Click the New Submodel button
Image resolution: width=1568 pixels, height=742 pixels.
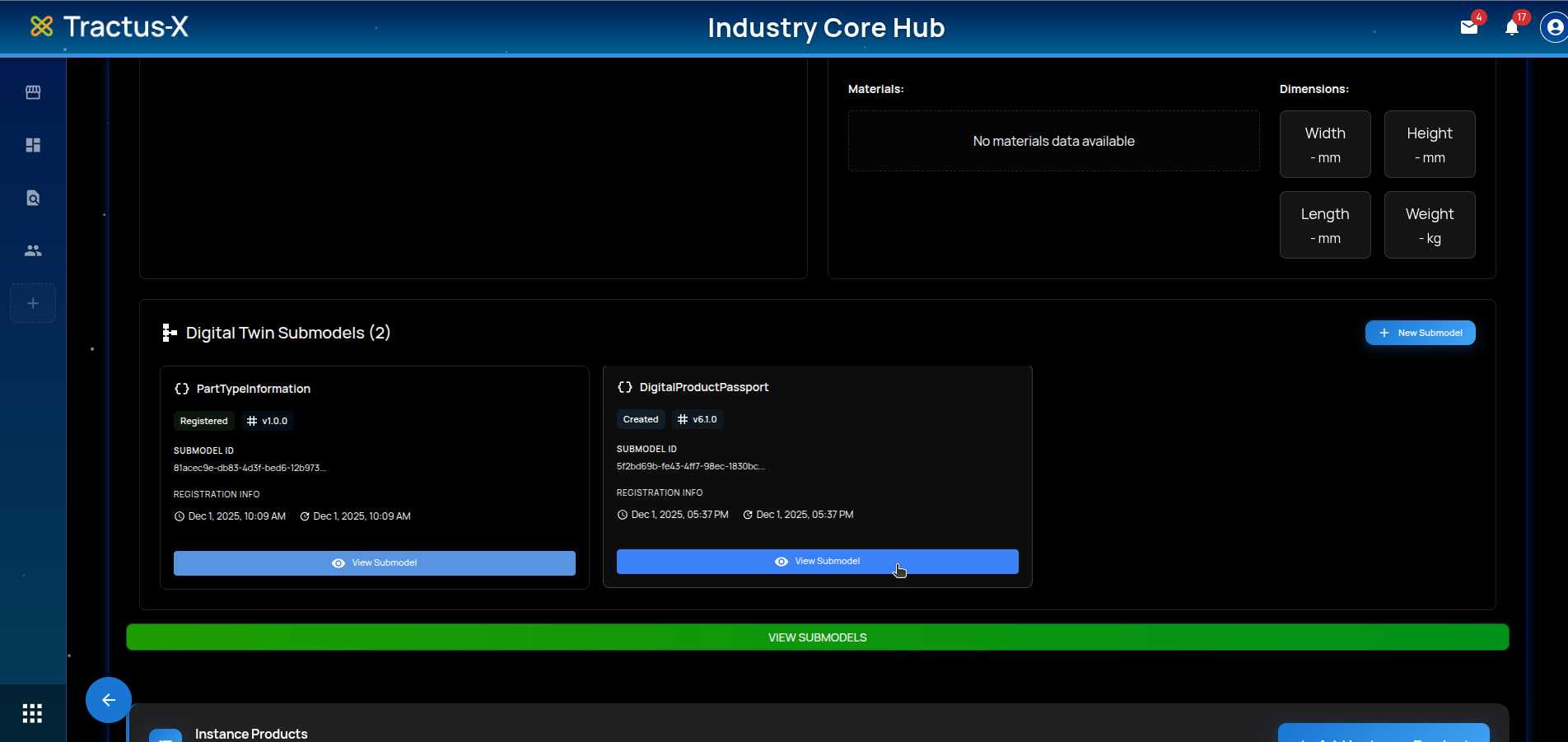(1420, 333)
